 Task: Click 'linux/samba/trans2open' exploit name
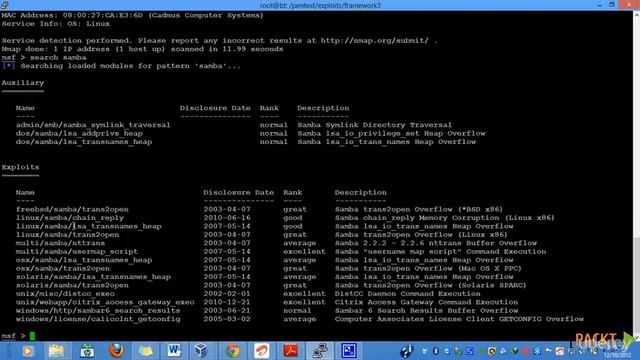(x=67, y=235)
